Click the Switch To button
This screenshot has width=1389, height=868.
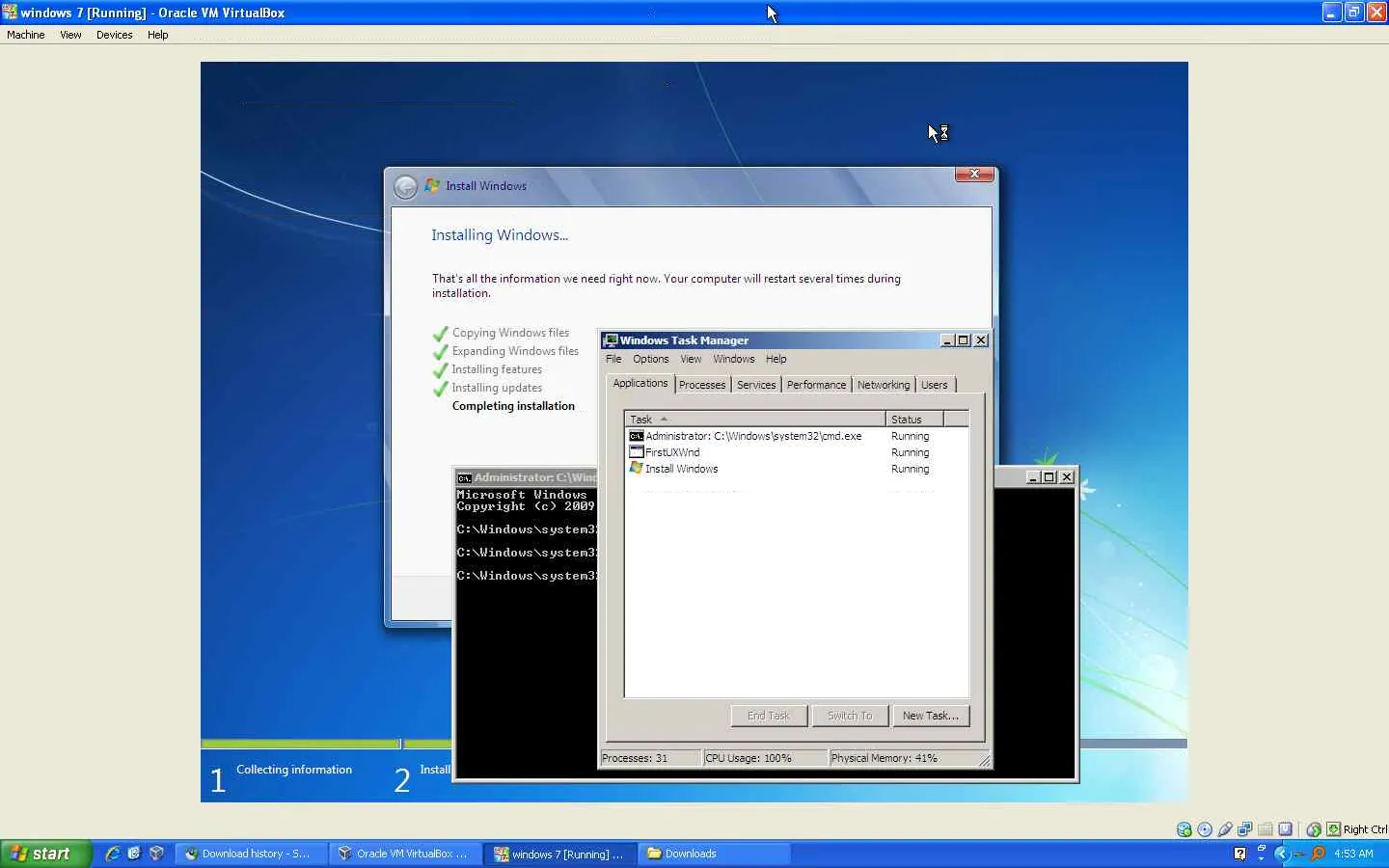(850, 716)
